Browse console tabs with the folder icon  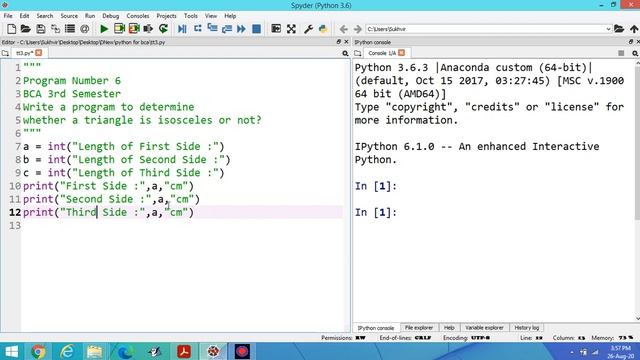point(358,53)
